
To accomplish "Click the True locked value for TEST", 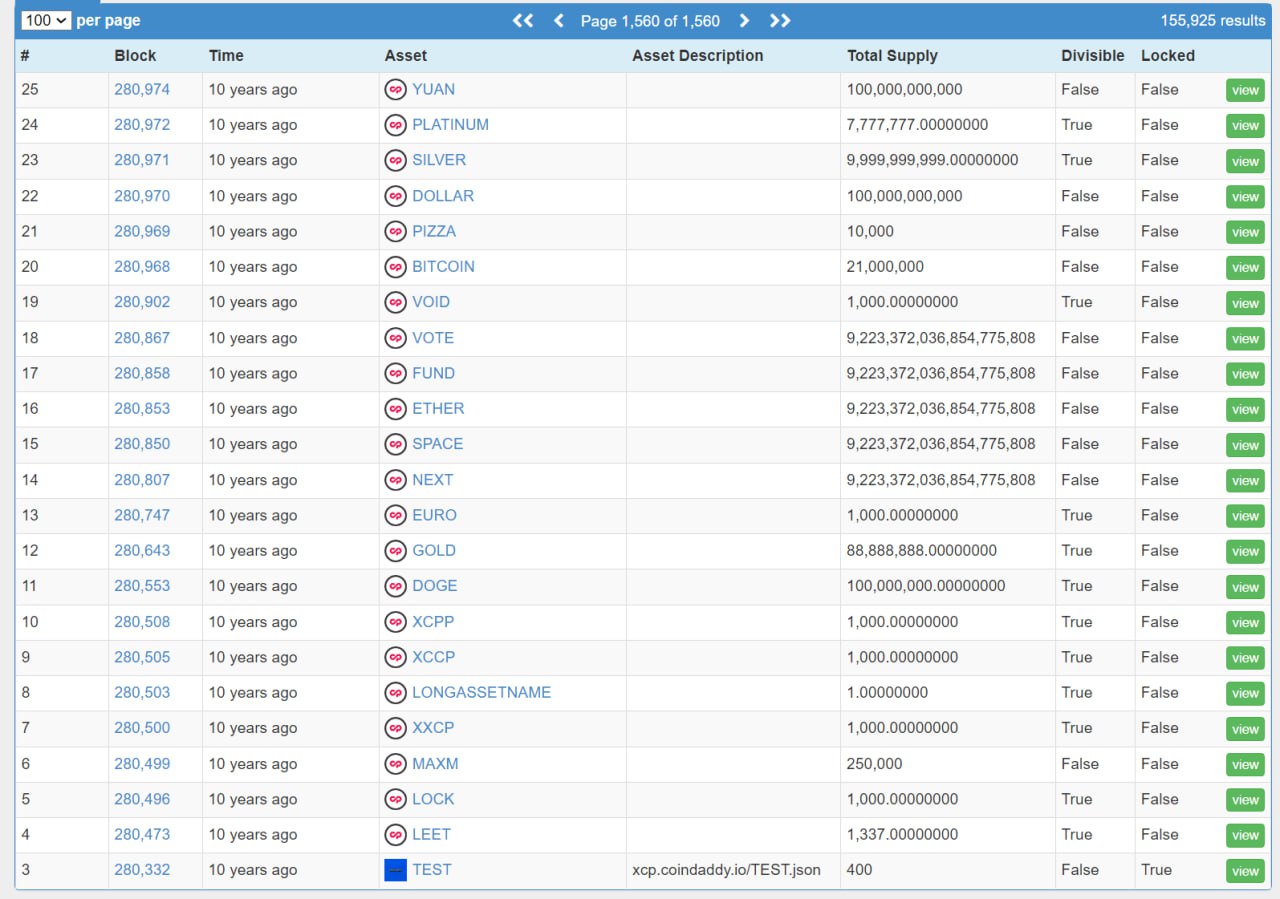I will tap(1156, 870).
